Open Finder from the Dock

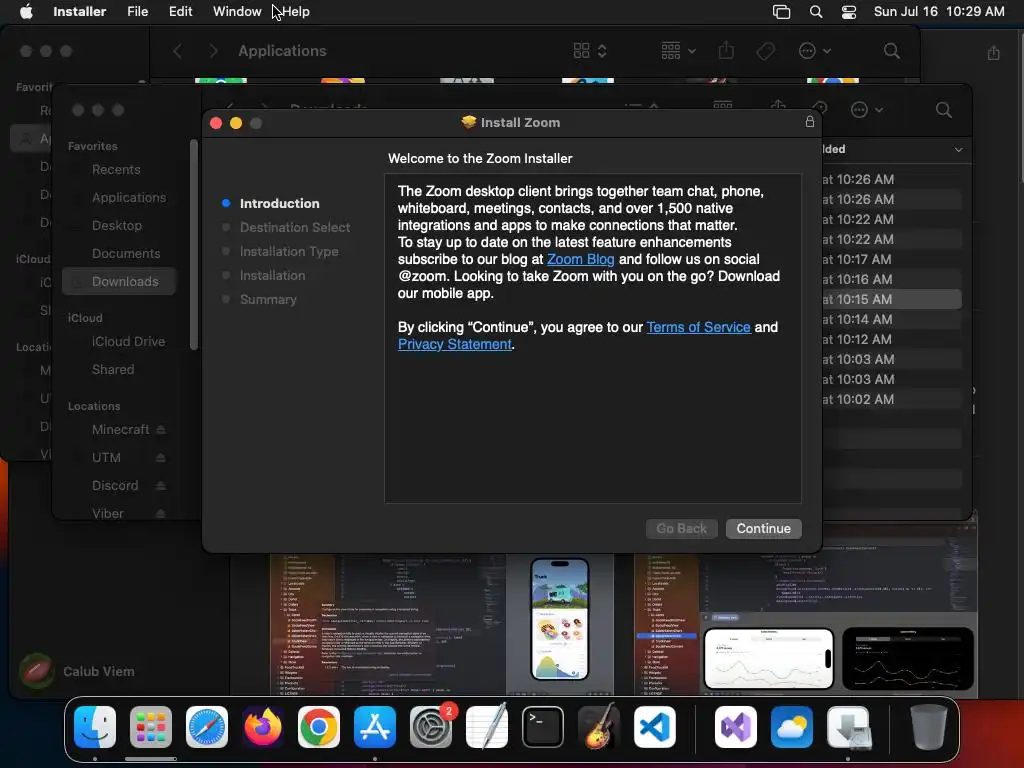(x=95, y=727)
